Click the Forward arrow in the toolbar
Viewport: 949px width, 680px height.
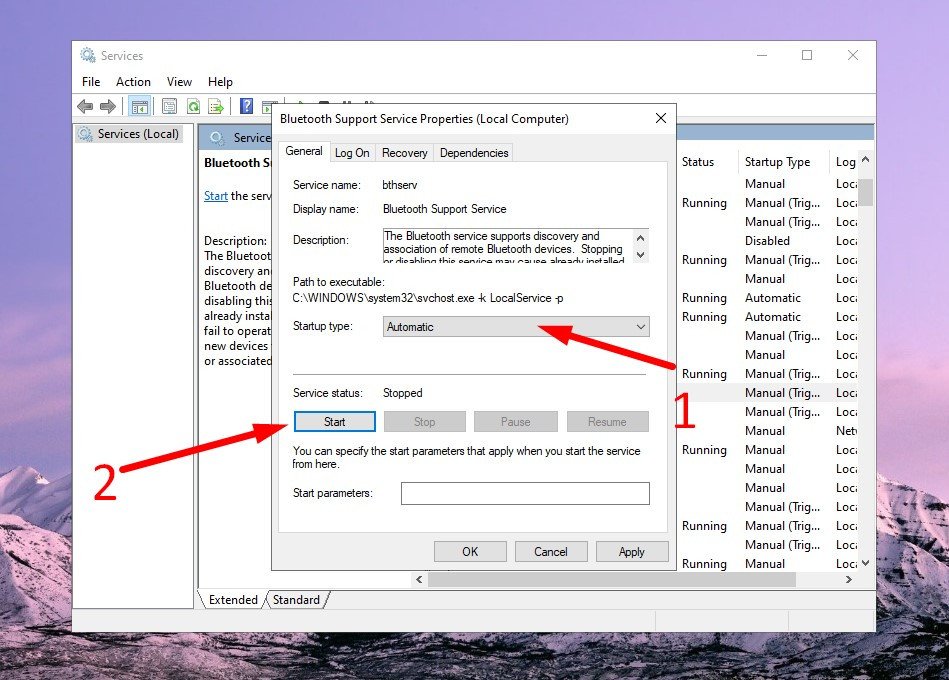(107, 106)
